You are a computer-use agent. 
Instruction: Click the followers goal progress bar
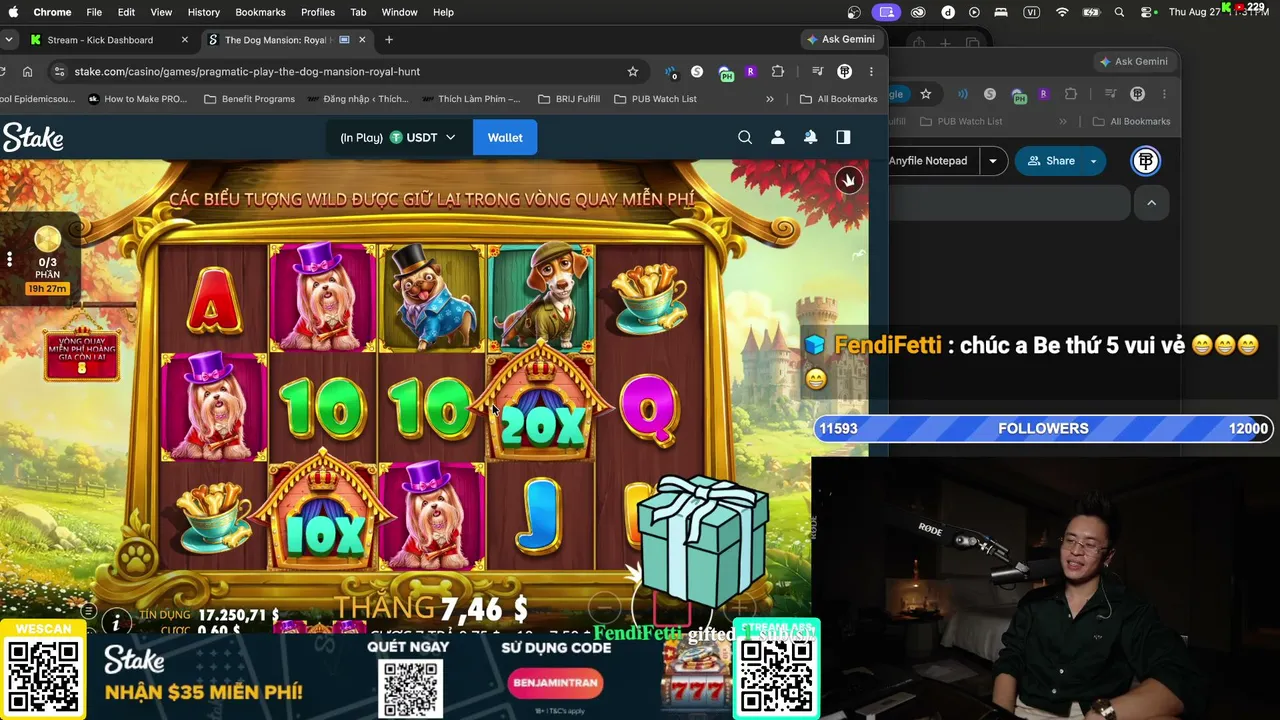tap(1043, 428)
